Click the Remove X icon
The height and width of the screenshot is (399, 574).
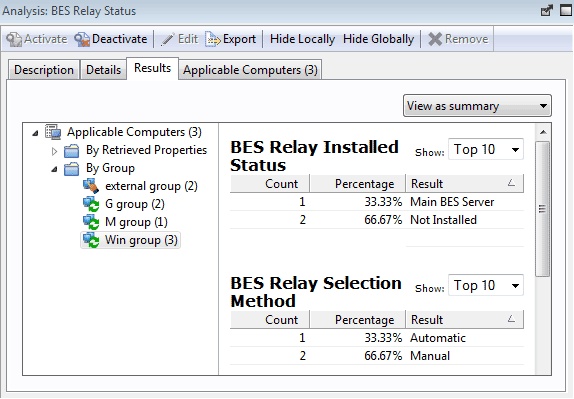(435, 39)
